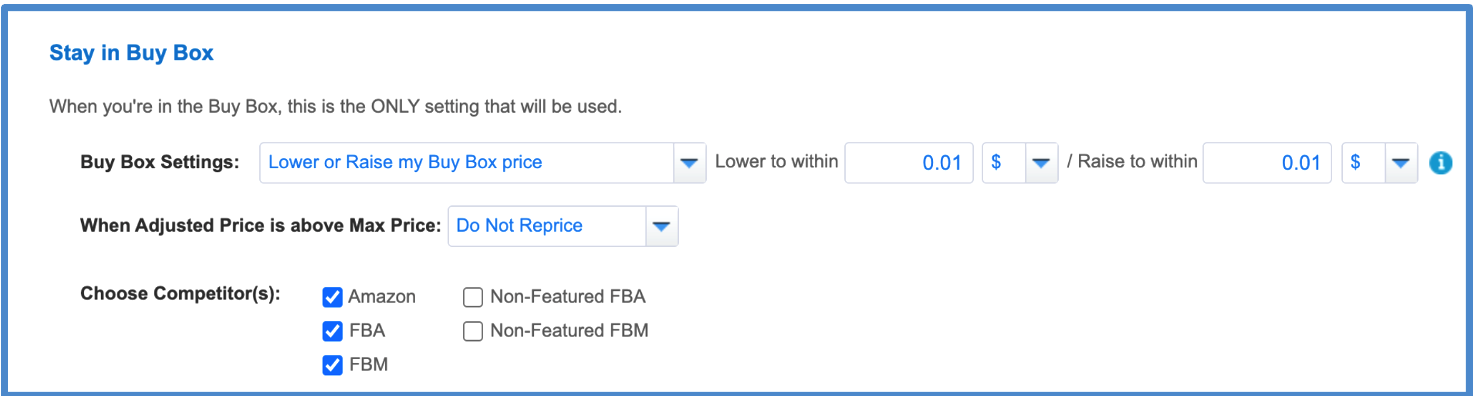
Task: Click the arrow button on Do Not Reprice selector
Action: click(661, 226)
